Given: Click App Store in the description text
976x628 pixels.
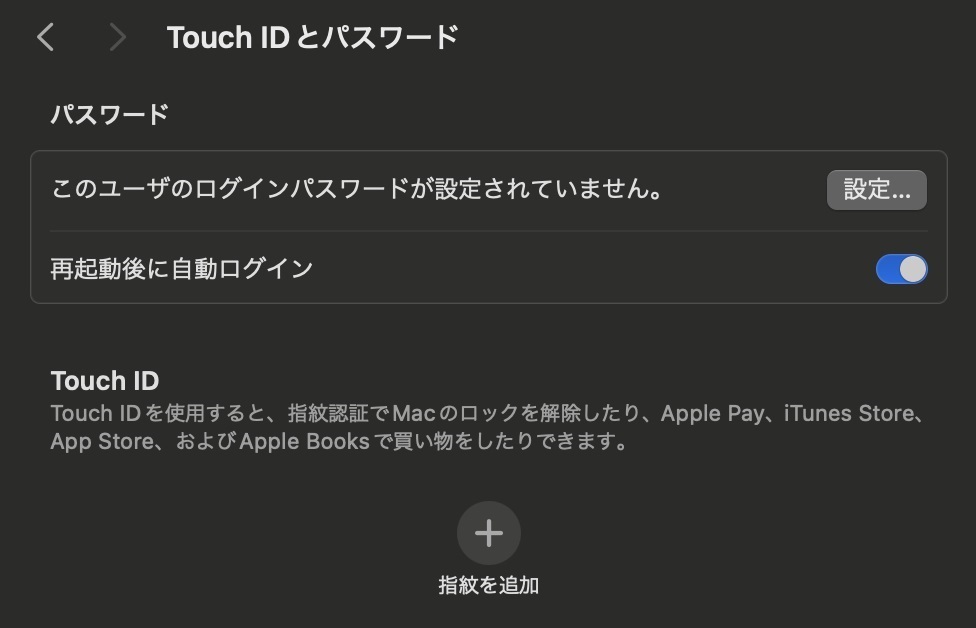Looking at the screenshot, I should pos(102,442).
